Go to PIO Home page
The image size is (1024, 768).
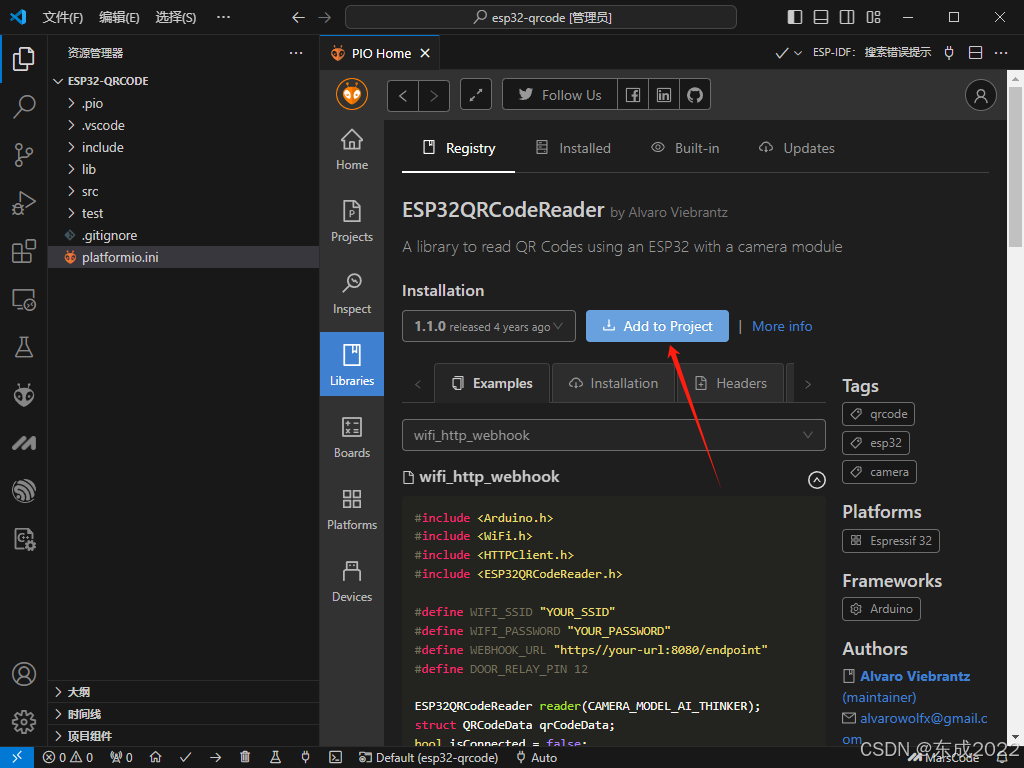coord(352,150)
